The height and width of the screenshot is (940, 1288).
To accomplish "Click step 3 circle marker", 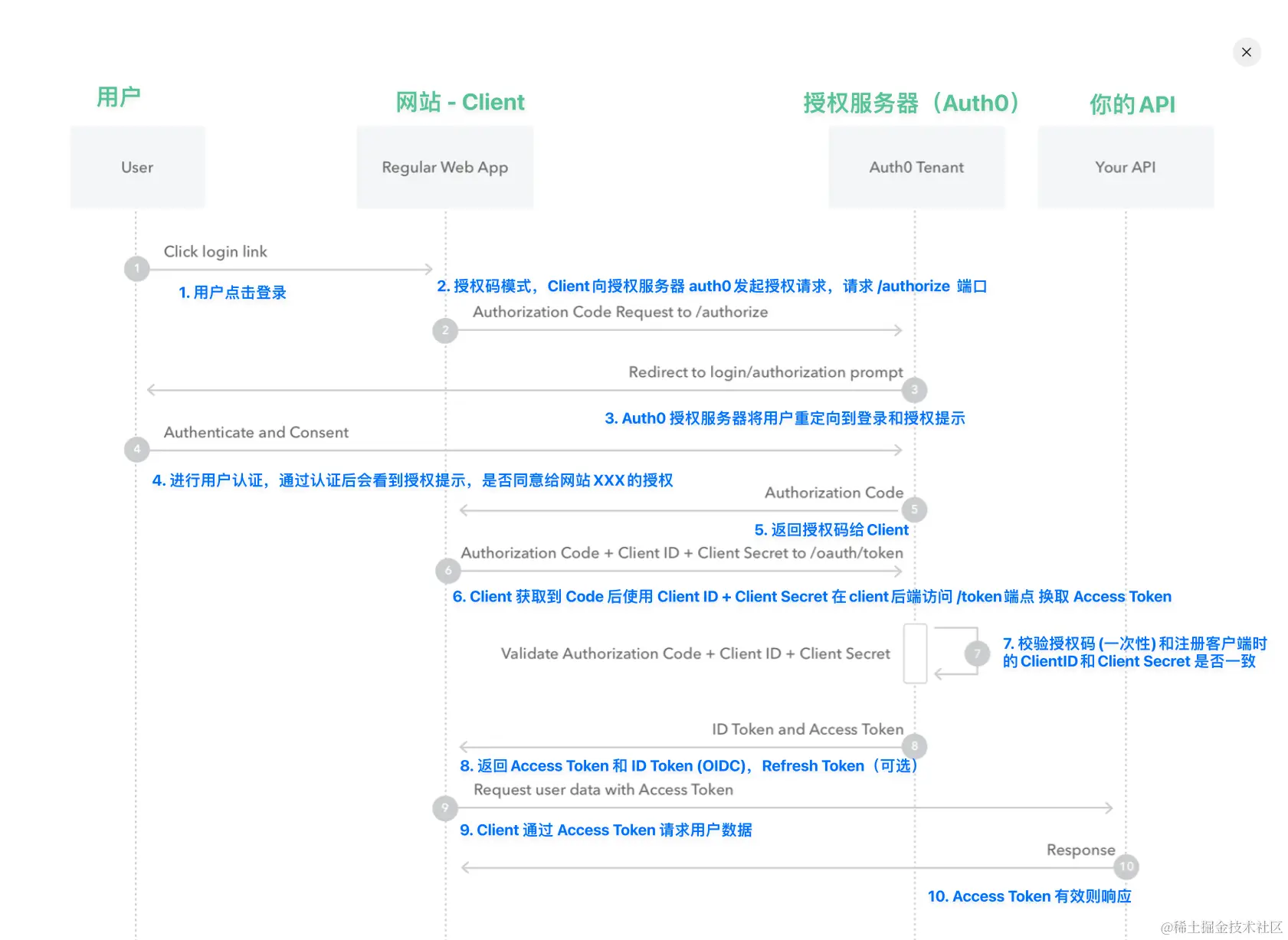I will pyautogui.click(x=914, y=390).
